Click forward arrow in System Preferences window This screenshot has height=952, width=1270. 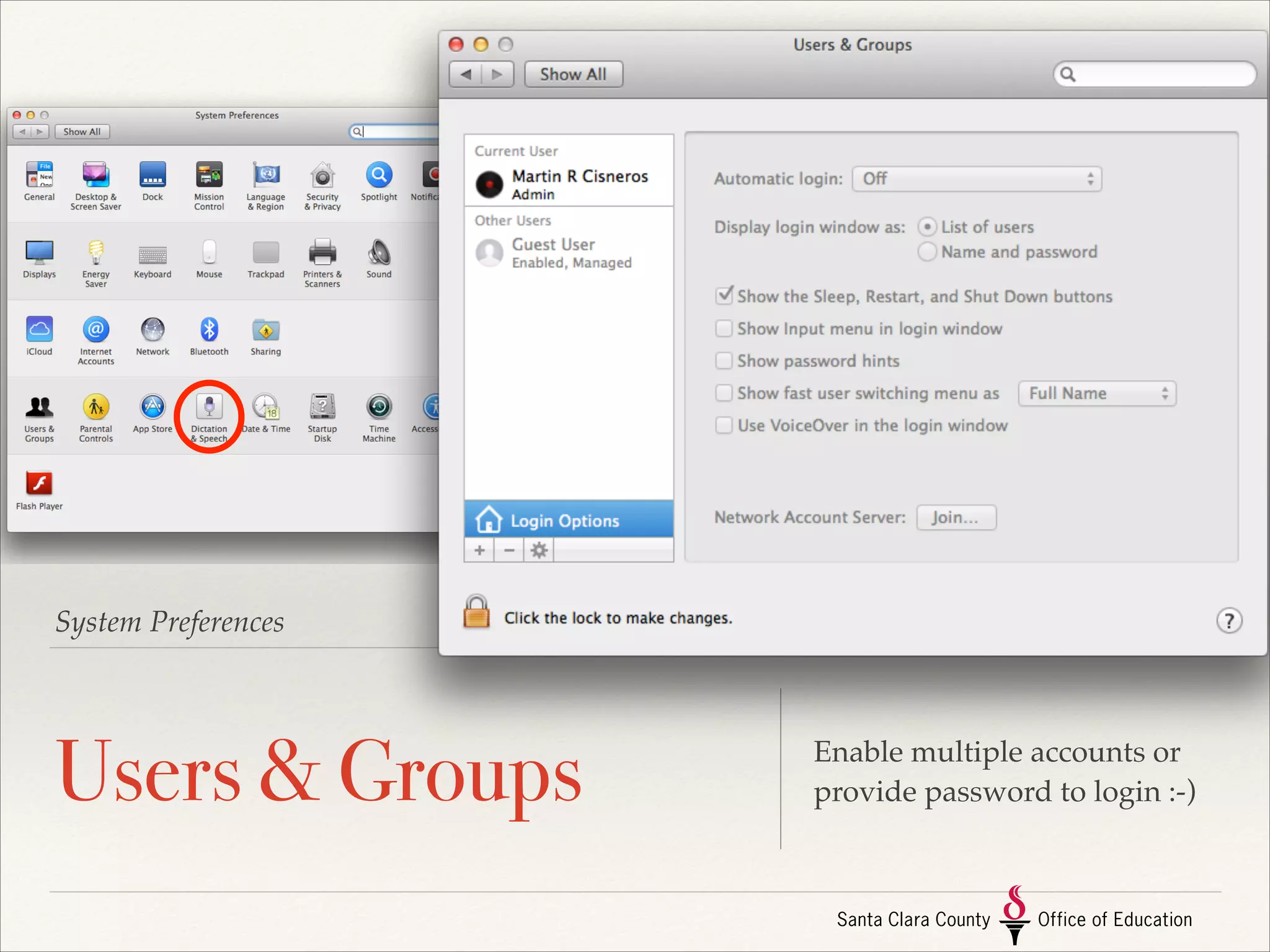(40, 131)
